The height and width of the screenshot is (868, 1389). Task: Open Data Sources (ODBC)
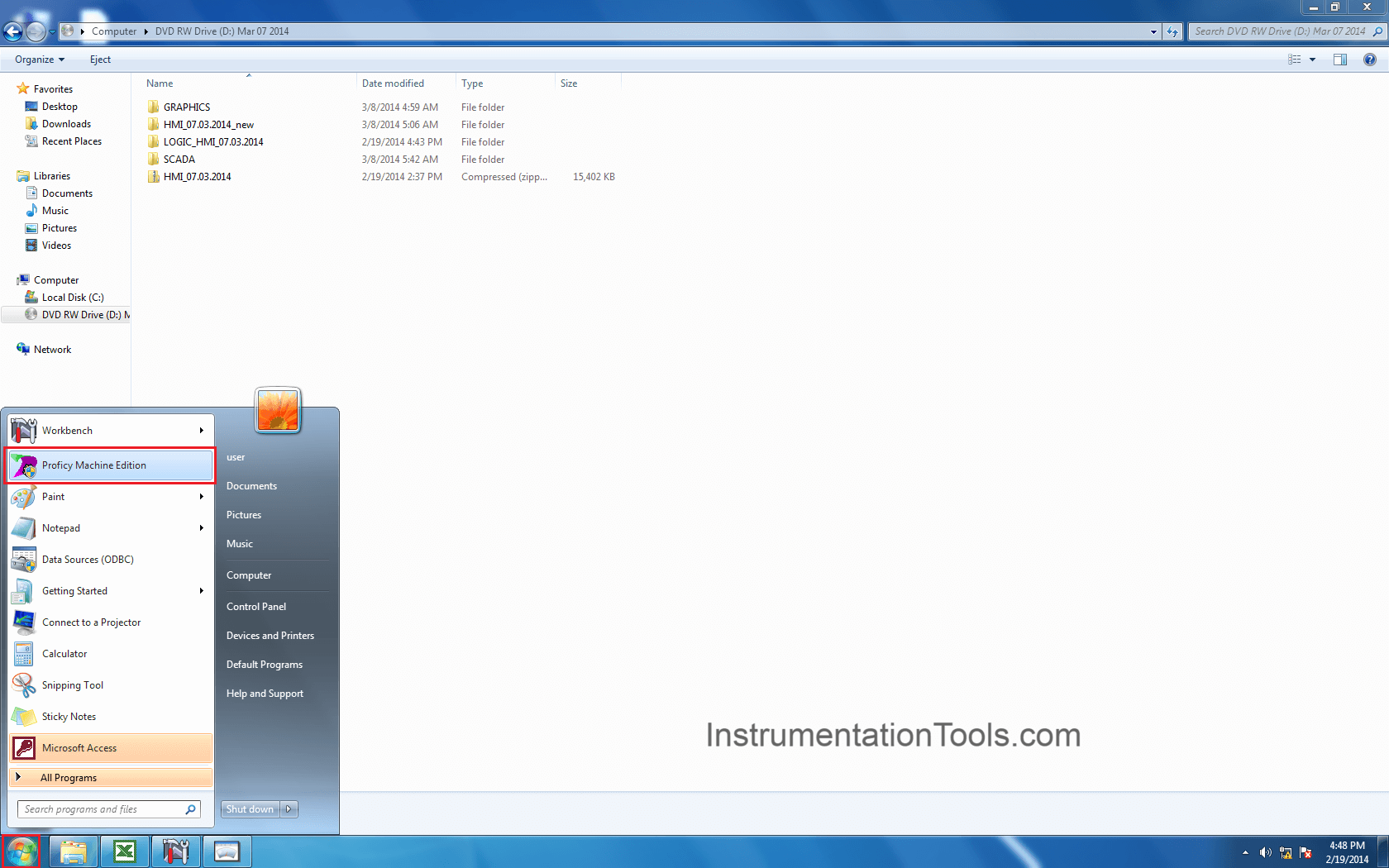point(111,560)
